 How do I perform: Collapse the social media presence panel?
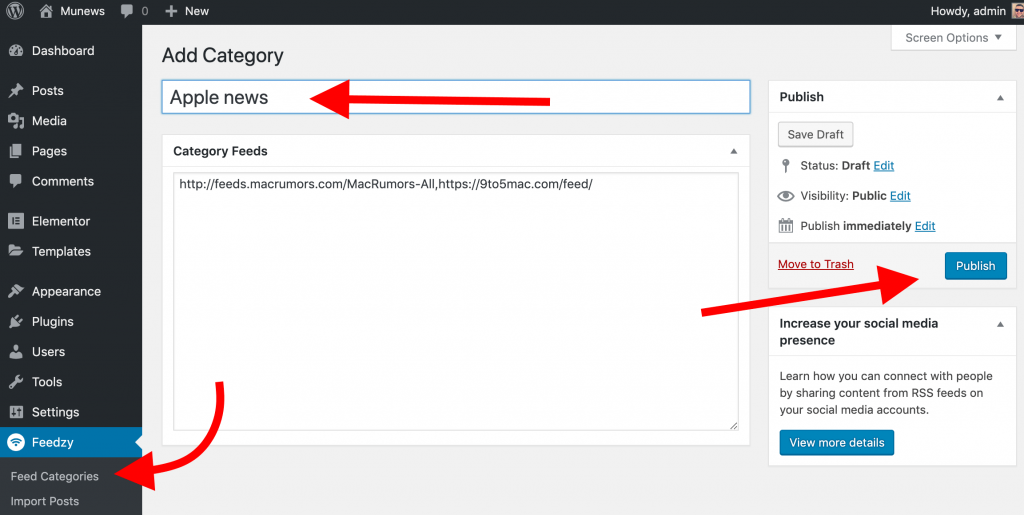pyautogui.click(x=1000, y=324)
